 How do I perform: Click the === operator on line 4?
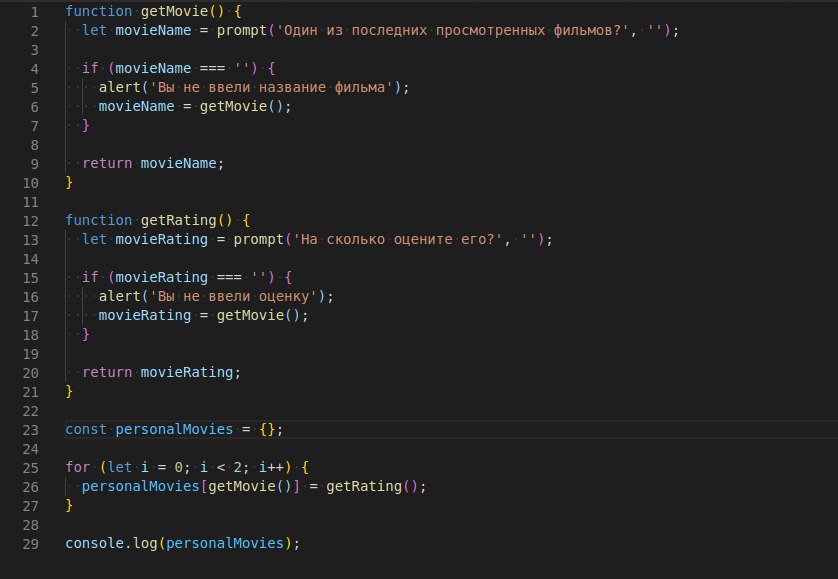pyautogui.click(x=212, y=68)
